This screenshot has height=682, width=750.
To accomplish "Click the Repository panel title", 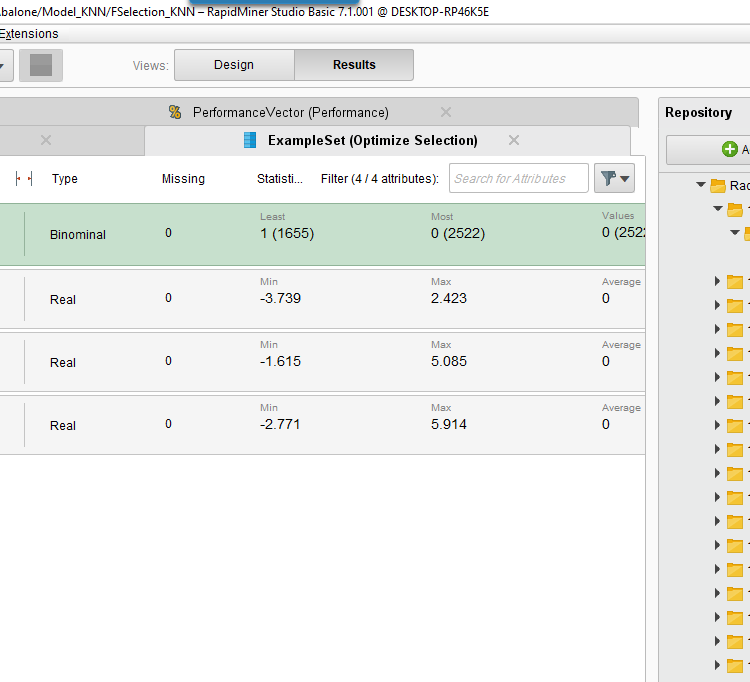I will coord(698,112).
